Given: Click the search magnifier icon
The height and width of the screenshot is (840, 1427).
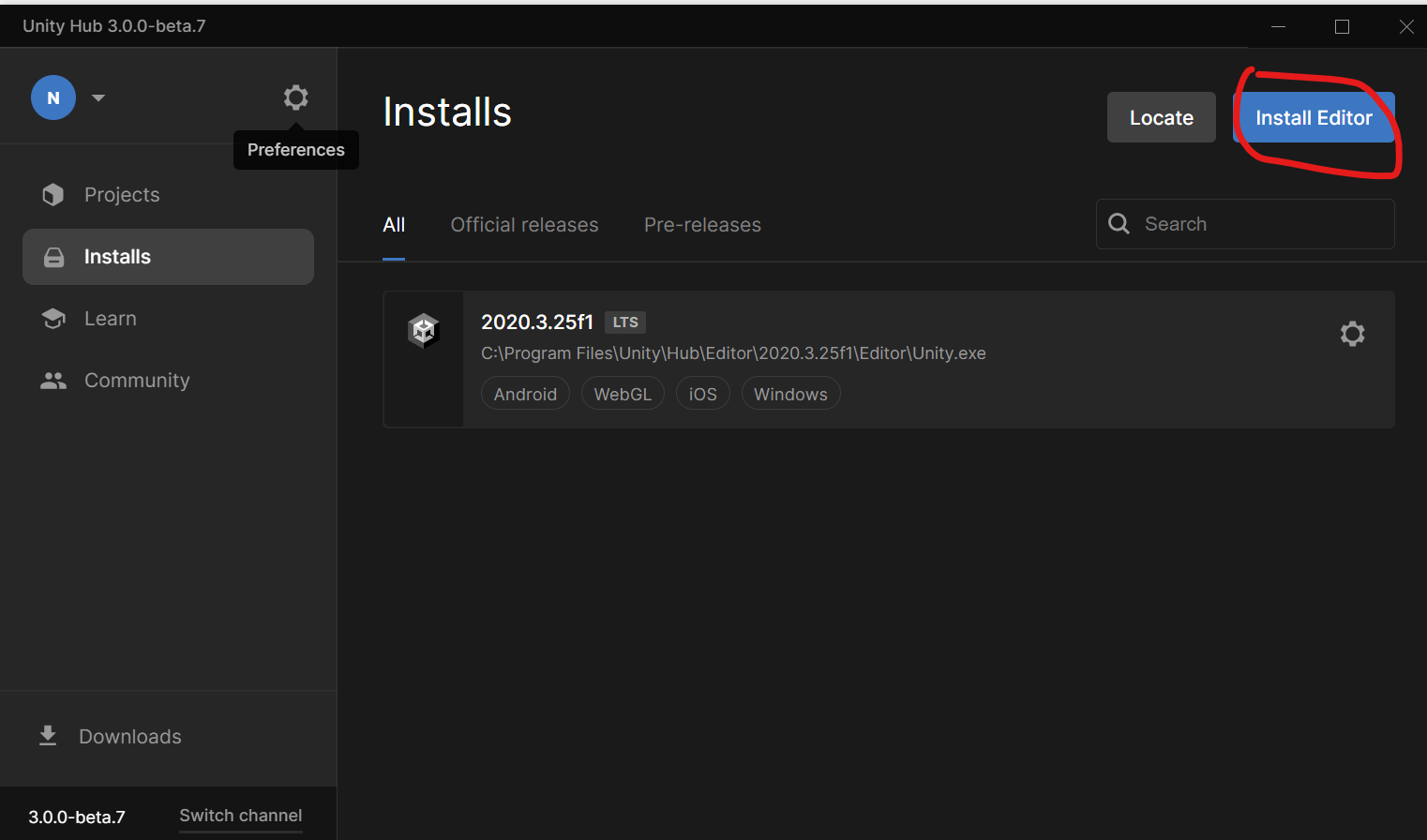Looking at the screenshot, I should [1119, 223].
